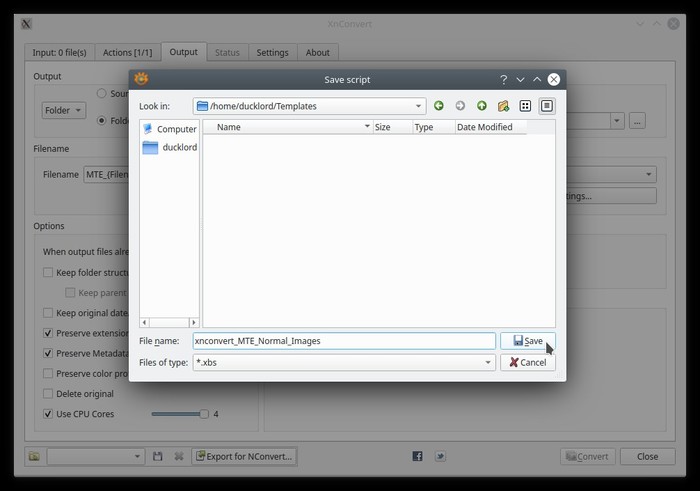Screen dimensions: 700x491
Task: Open the Twitter icon in XnConvert
Action: click(x=440, y=456)
